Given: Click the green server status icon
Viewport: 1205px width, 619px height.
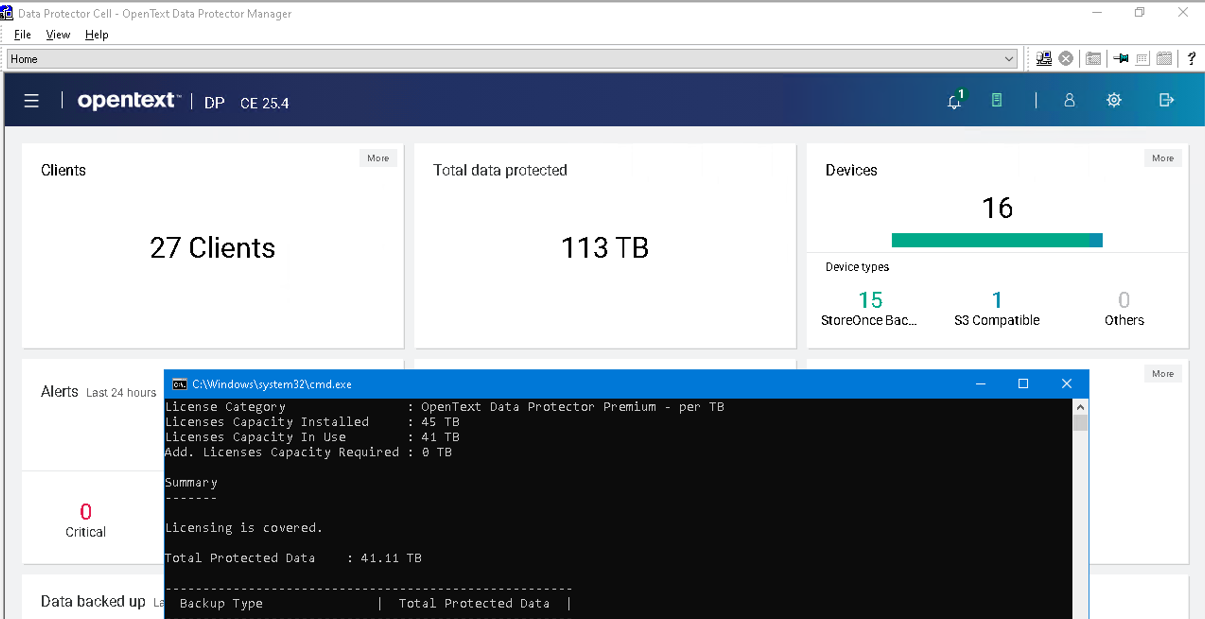Looking at the screenshot, I should point(997,100).
